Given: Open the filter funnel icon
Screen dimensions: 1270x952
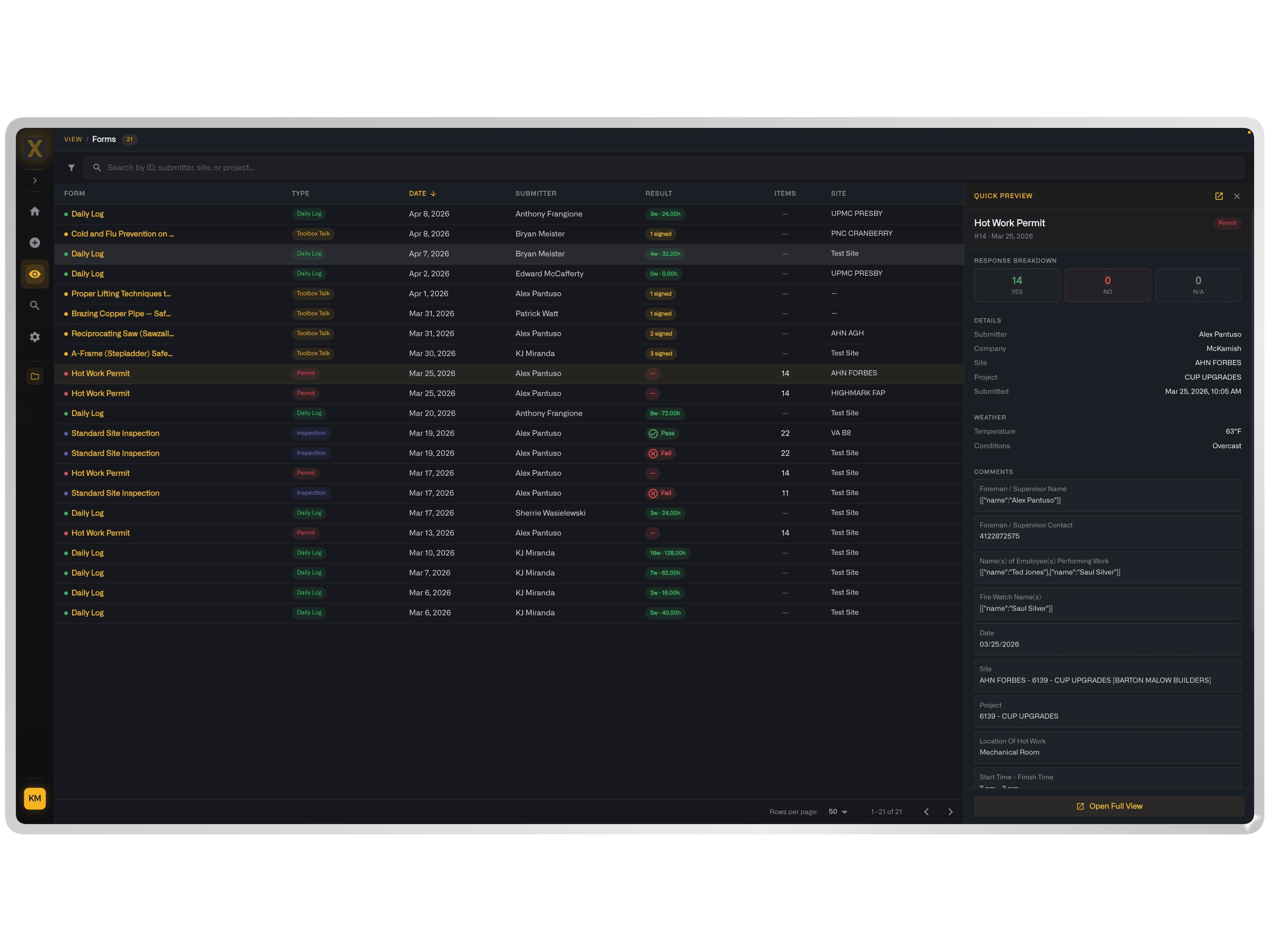Looking at the screenshot, I should click(x=71, y=168).
